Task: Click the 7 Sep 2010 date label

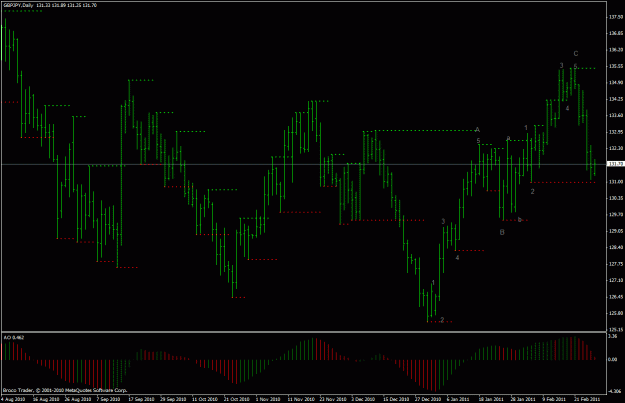Action: pyautogui.click(x=108, y=399)
